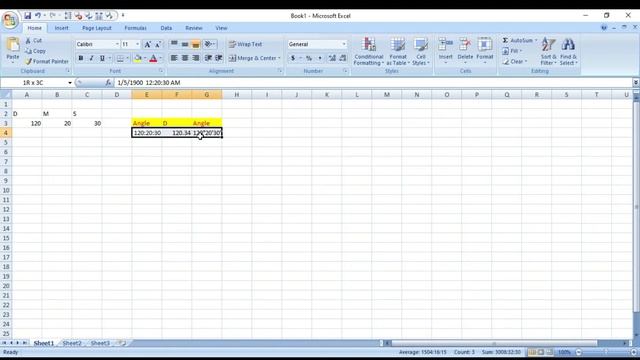The height and width of the screenshot is (360, 640).
Task: Open the Office Button menu
Action: 10,20
